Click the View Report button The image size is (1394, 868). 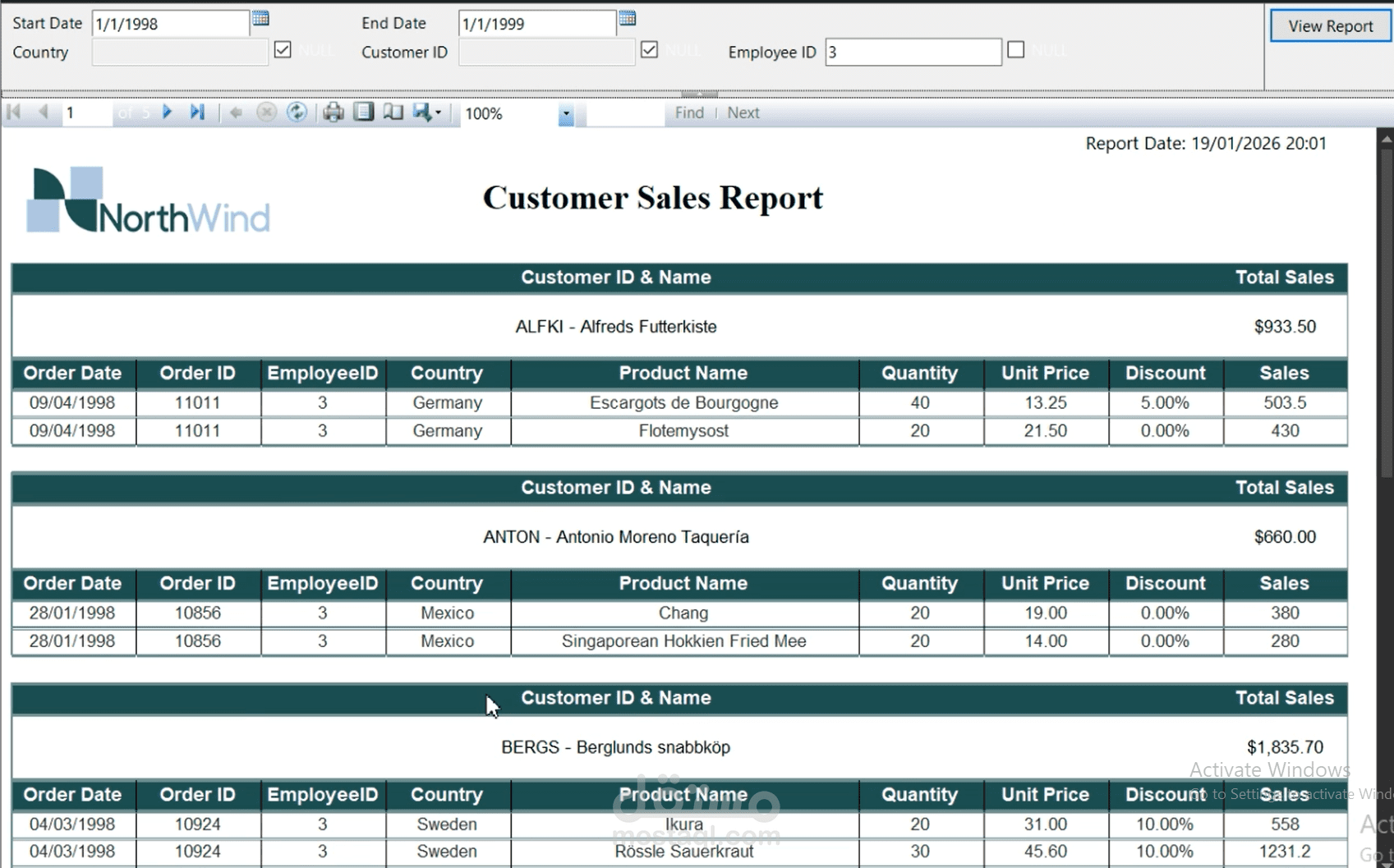click(x=1330, y=26)
